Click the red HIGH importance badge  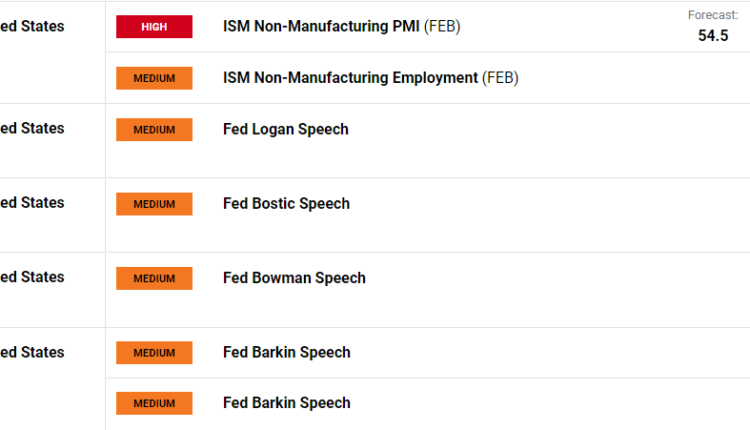pos(154,27)
